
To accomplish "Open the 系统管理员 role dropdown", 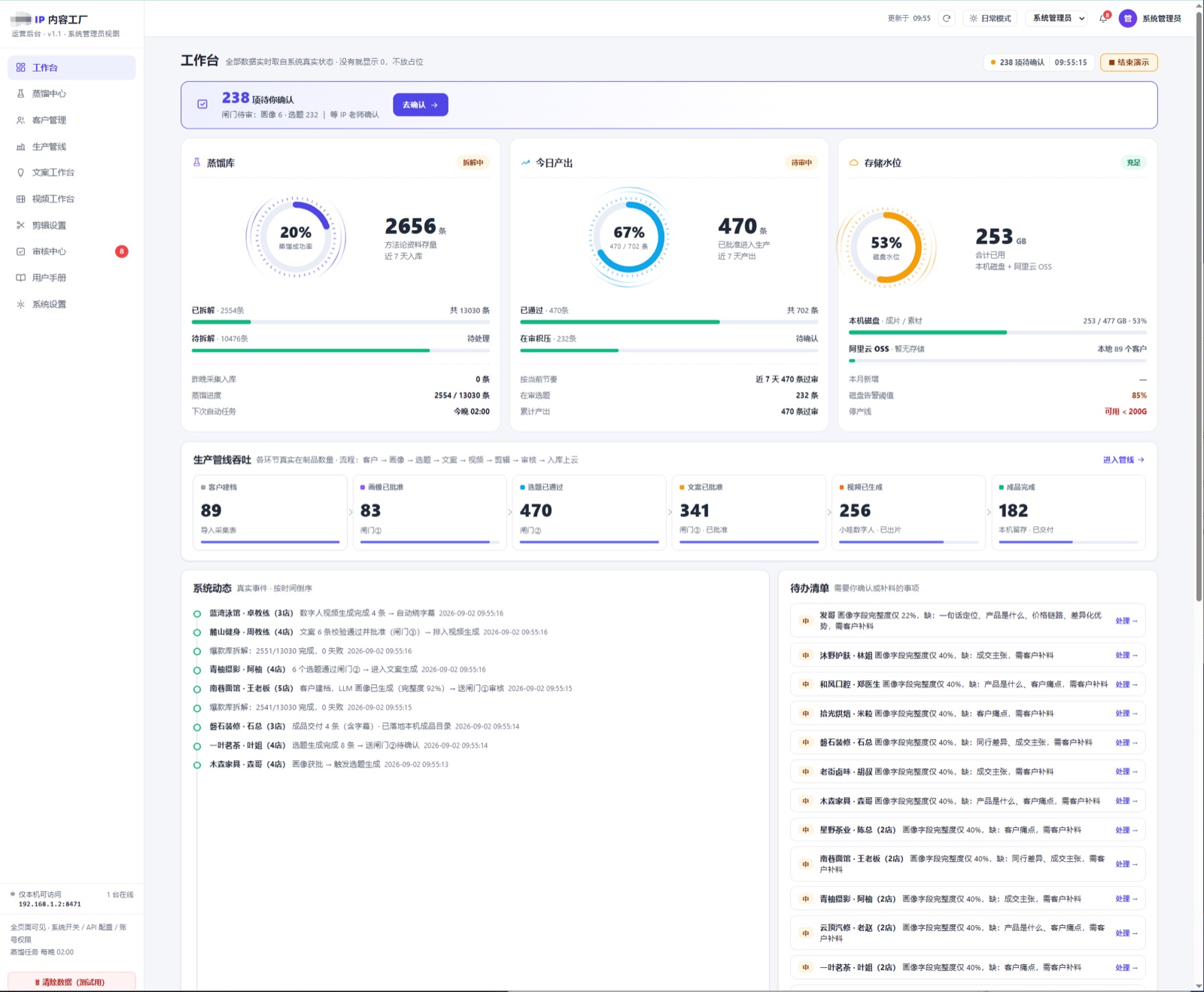I will pyautogui.click(x=1057, y=18).
